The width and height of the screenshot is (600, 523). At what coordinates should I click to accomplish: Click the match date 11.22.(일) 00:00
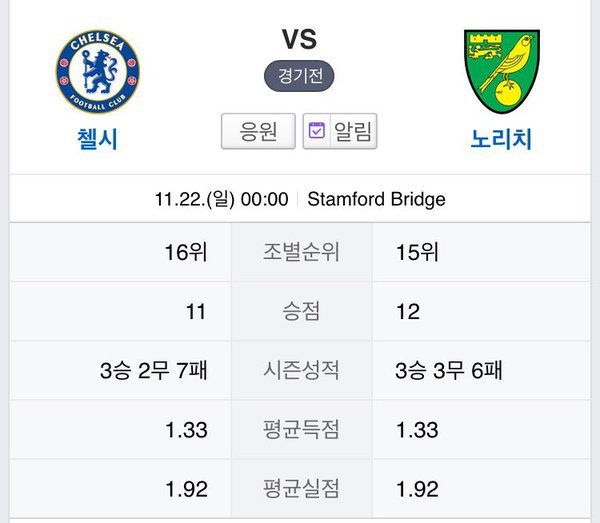coord(222,199)
